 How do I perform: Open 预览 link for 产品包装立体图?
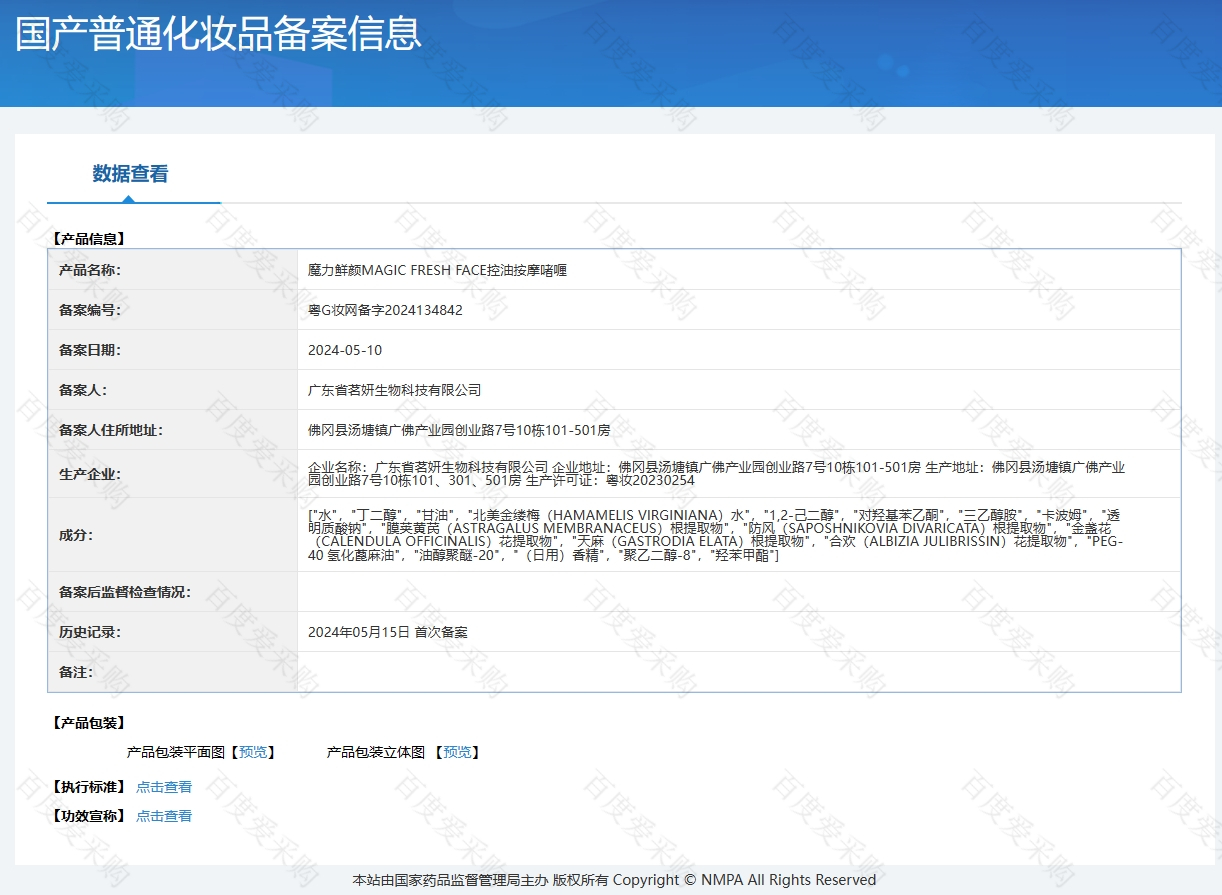pyautogui.click(x=457, y=752)
